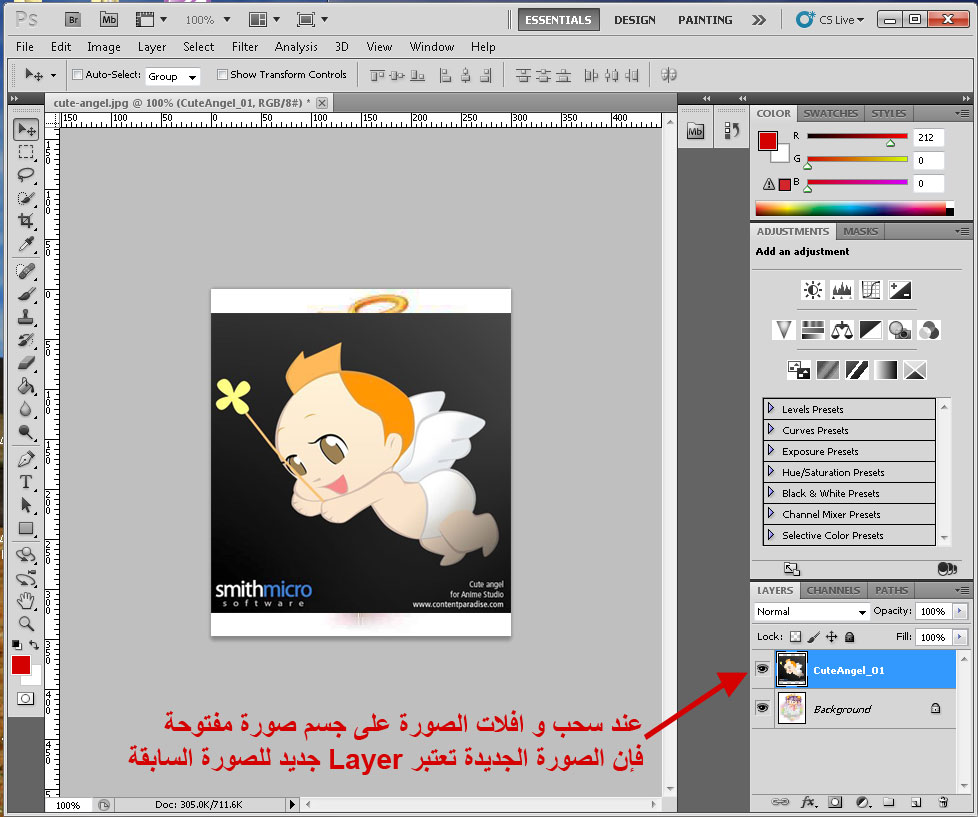Select the Move tool in the toolbox

(x=26, y=129)
